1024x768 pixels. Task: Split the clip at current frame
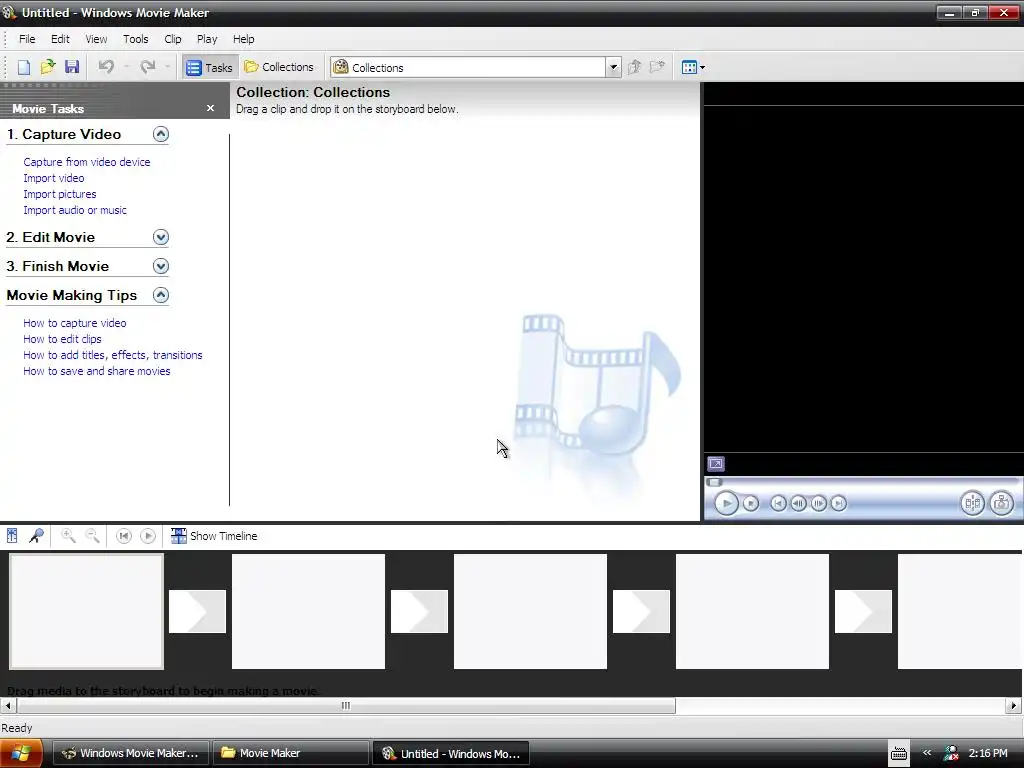[x=972, y=504]
